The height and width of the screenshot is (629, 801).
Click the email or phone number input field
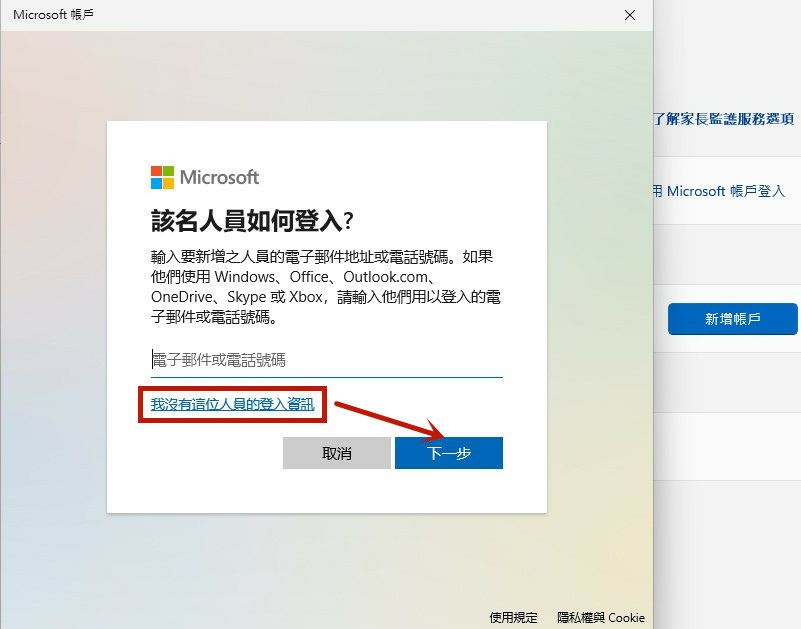point(326,360)
